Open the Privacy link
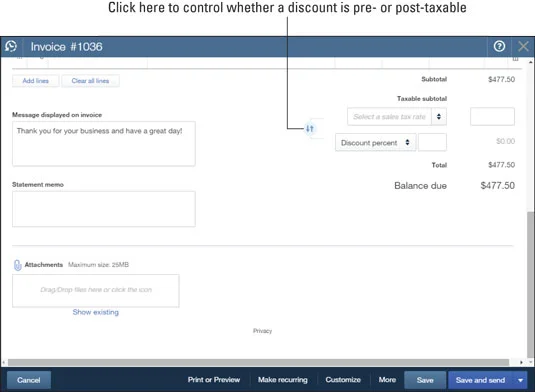Screen dimensions: 535x392 [262, 331]
